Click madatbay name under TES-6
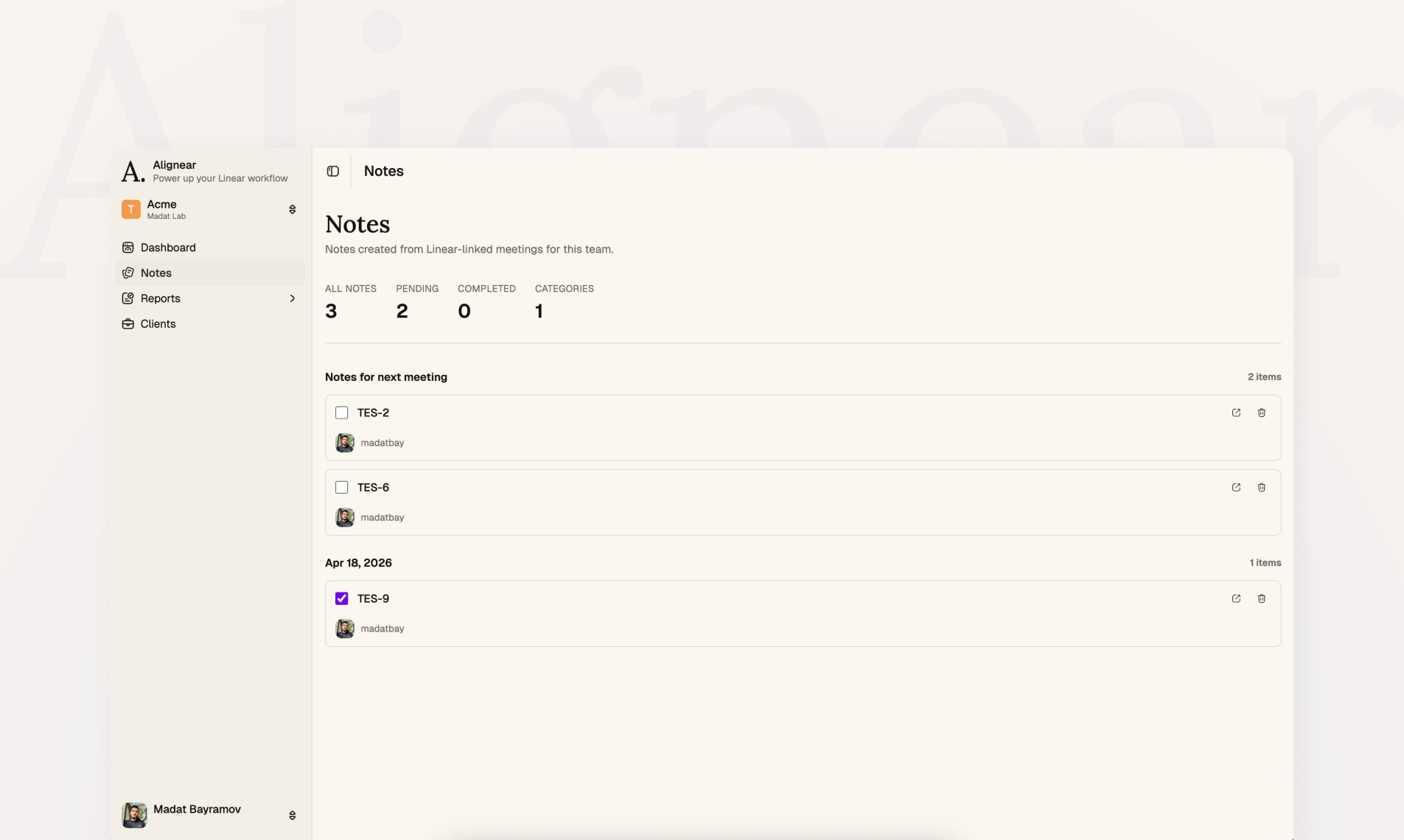Image resolution: width=1404 pixels, height=840 pixels. click(383, 517)
